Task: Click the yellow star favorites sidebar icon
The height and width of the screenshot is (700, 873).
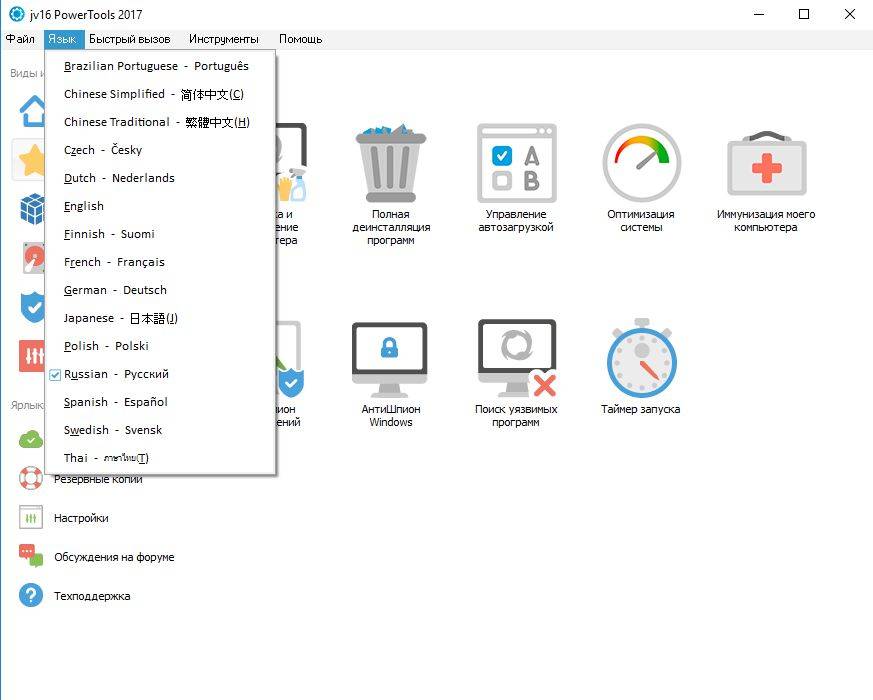Action: (31, 160)
